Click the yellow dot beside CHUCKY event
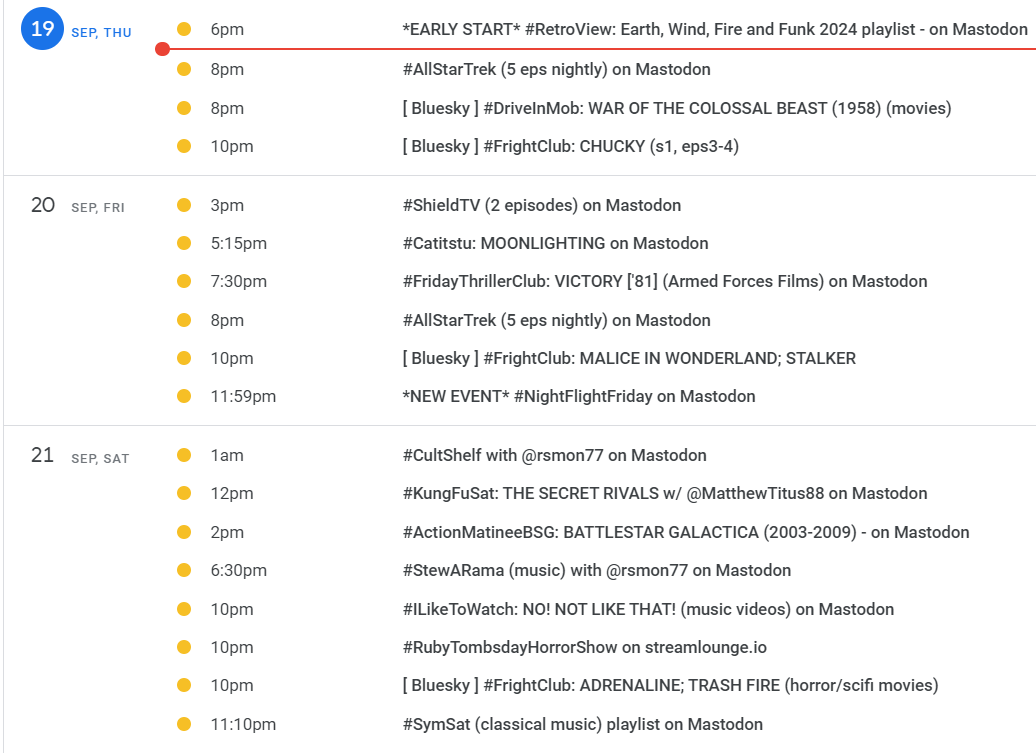The image size is (1036, 753). coord(184,147)
